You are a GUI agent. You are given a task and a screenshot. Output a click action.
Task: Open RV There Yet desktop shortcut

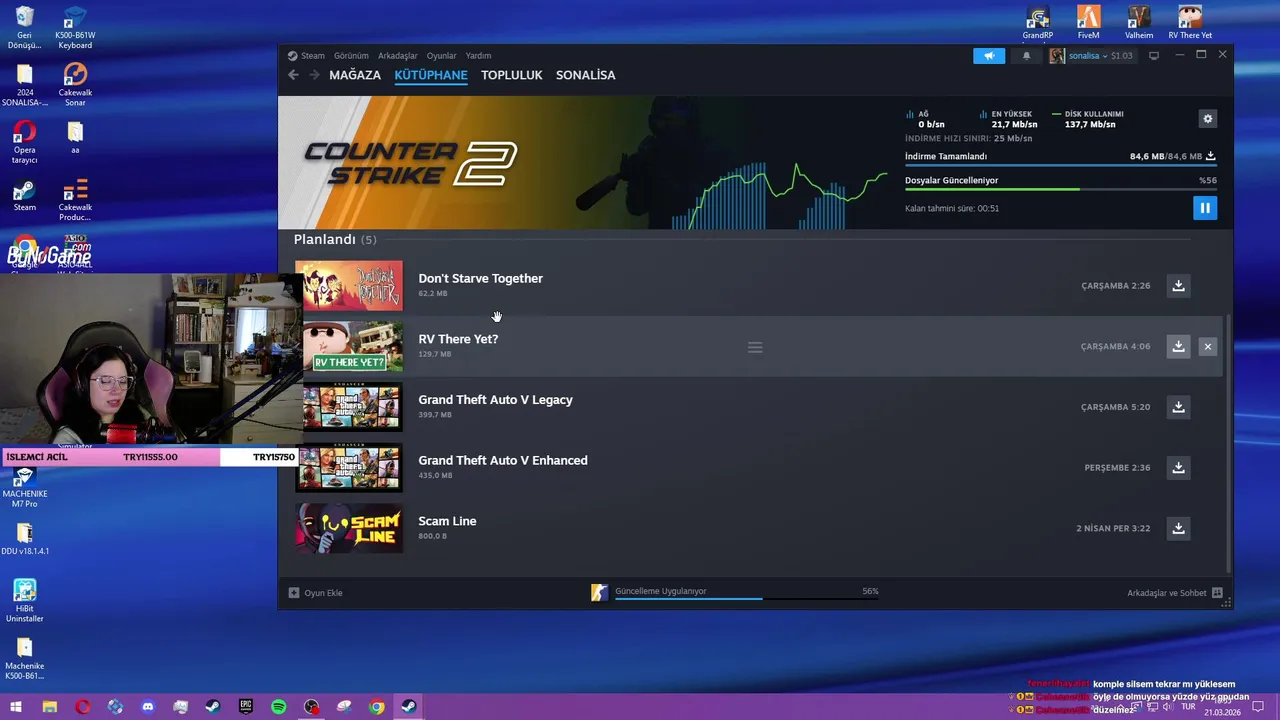(x=1190, y=22)
